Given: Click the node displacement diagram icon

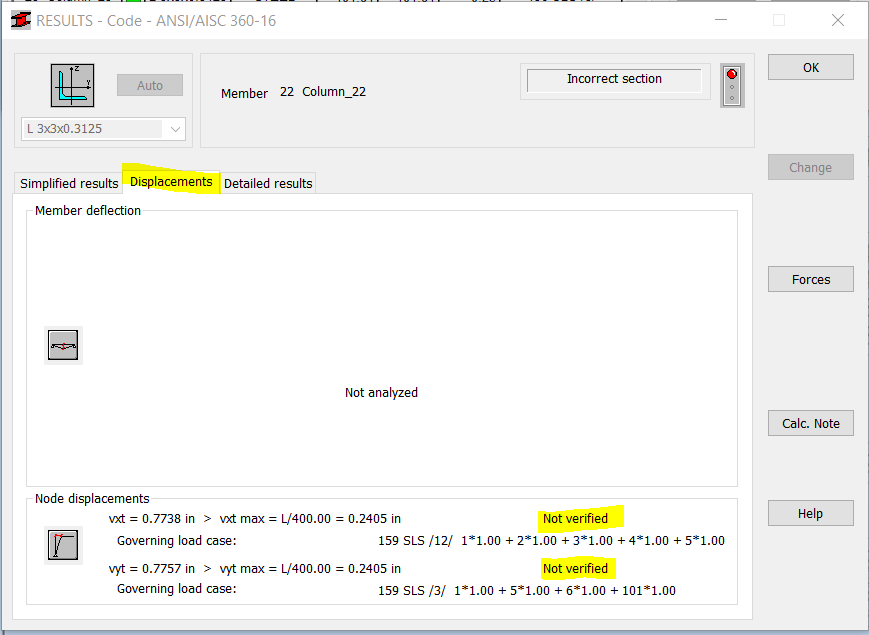Looking at the screenshot, I should (x=63, y=547).
